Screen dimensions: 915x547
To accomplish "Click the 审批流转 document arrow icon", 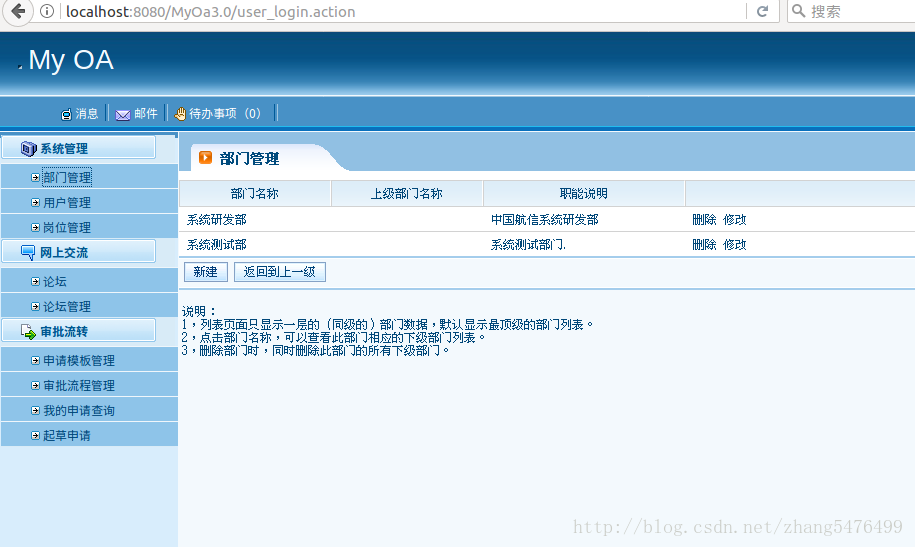I will 28,332.
